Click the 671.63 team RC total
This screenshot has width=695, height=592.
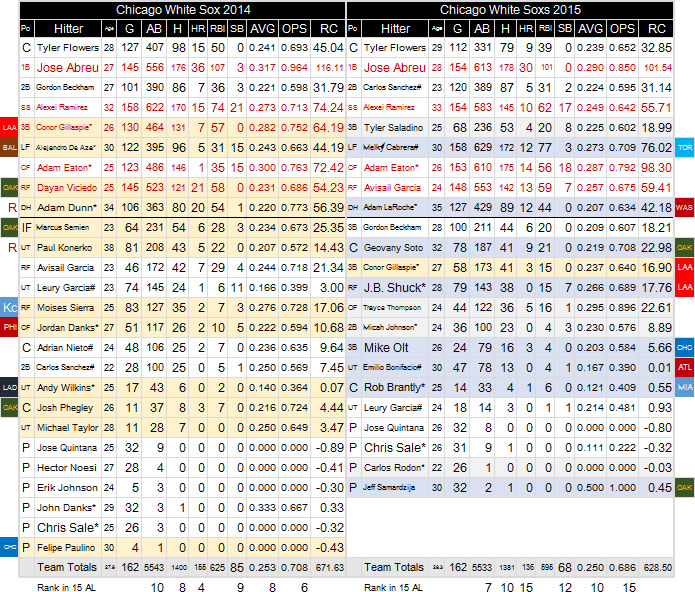[x=329, y=568]
